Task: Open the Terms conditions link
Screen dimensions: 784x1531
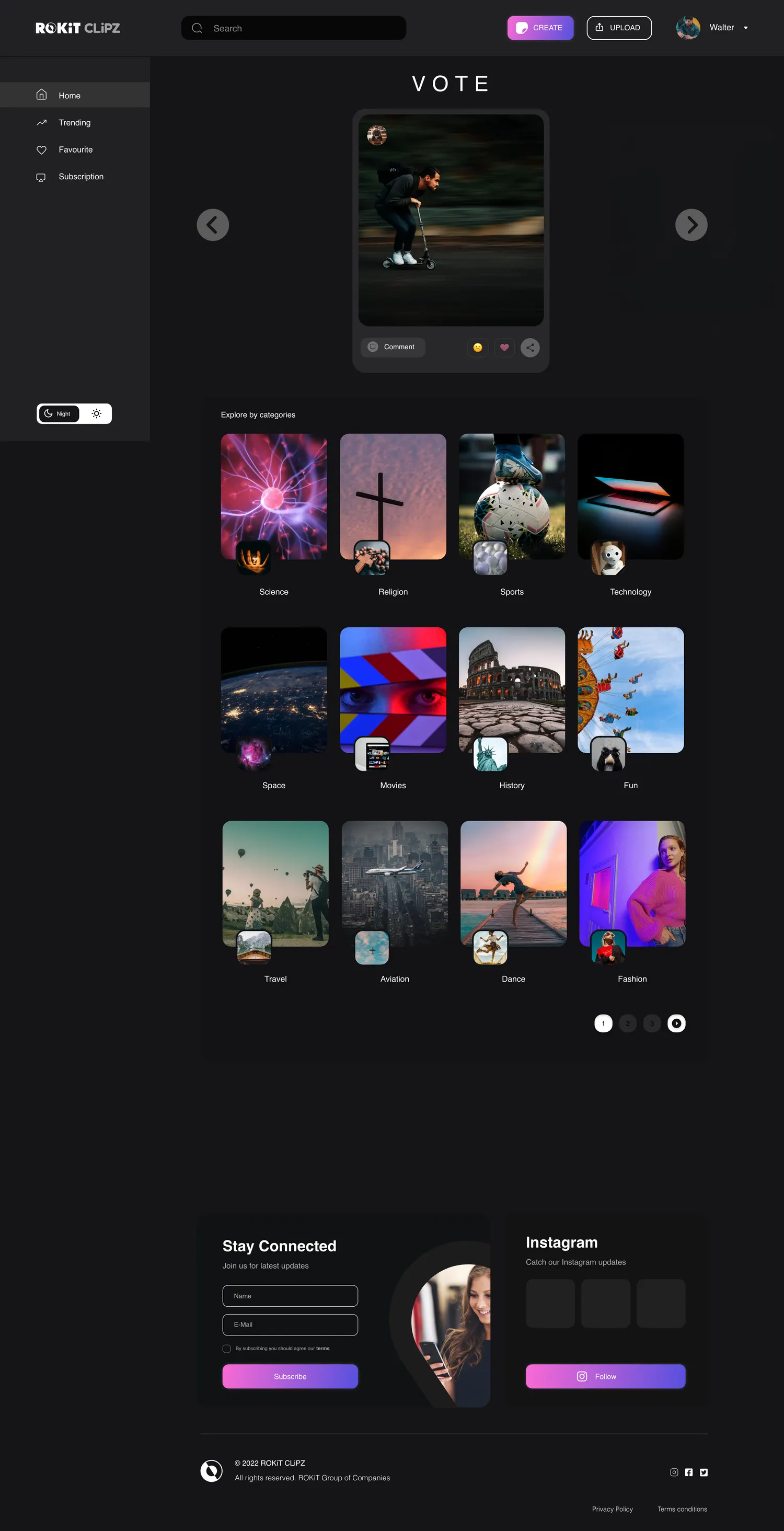Action: (x=683, y=1509)
